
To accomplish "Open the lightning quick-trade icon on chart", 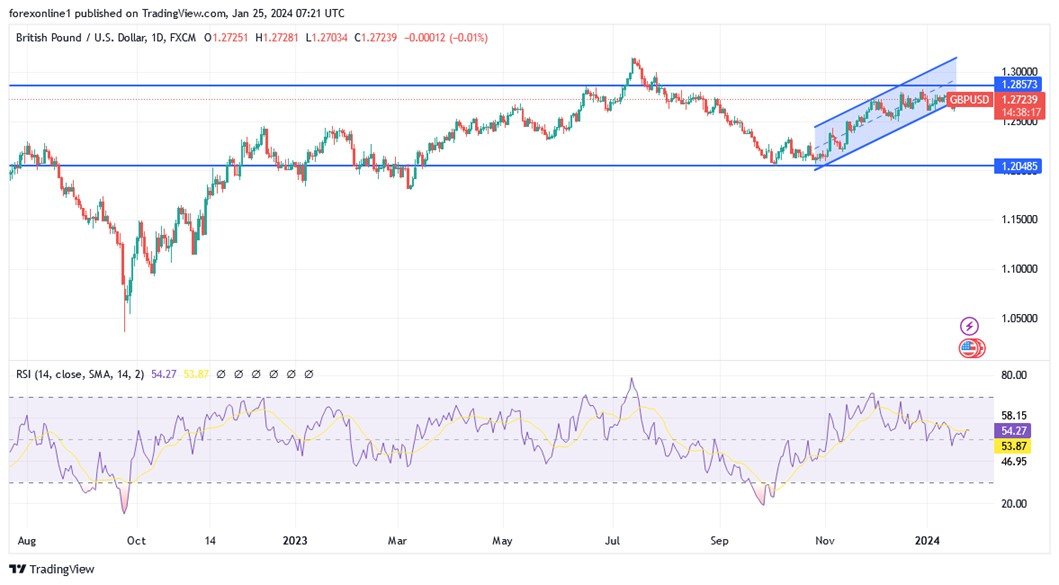I will [968, 324].
